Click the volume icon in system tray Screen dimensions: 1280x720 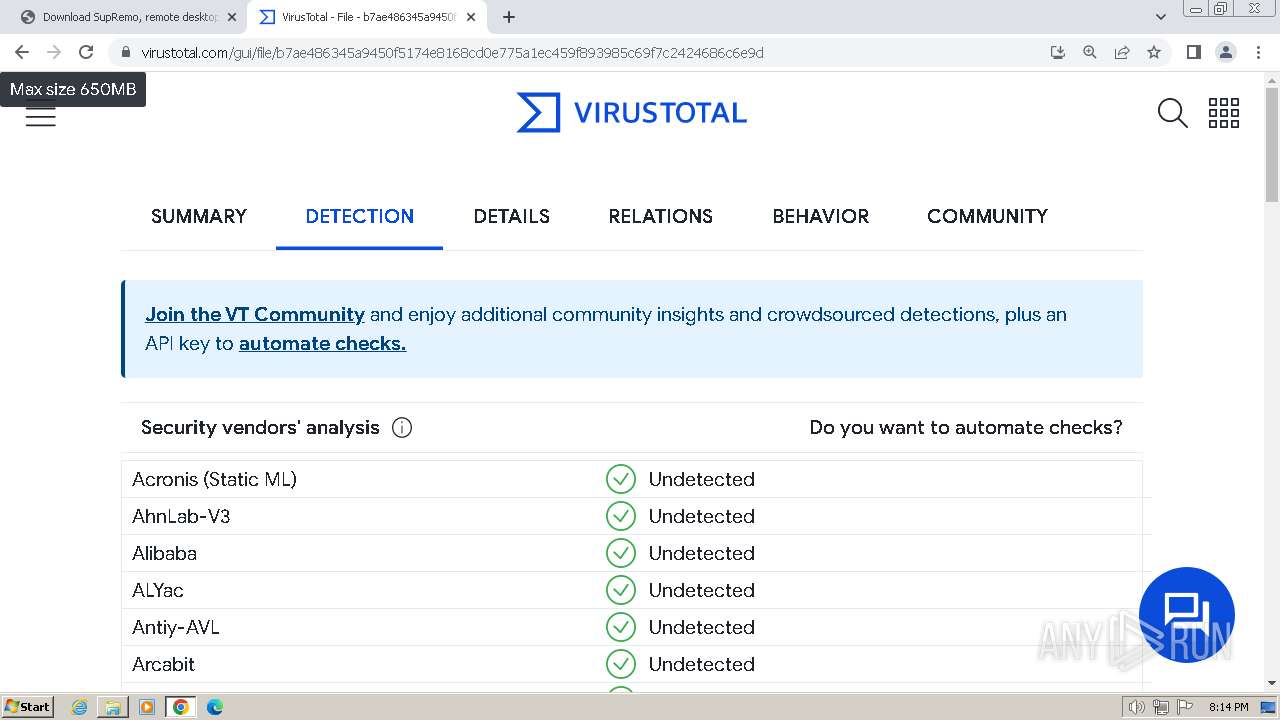[x=1137, y=707]
